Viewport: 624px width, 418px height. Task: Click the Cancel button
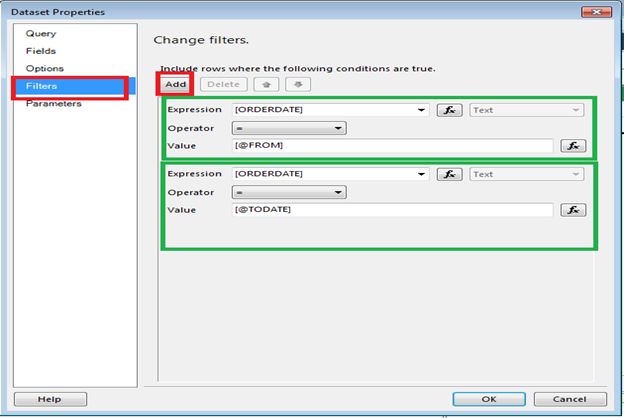[x=570, y=399]
